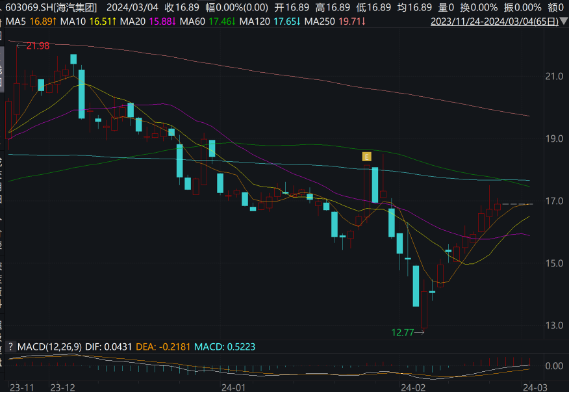Click the 15.0 price axis label

[554, 263]
